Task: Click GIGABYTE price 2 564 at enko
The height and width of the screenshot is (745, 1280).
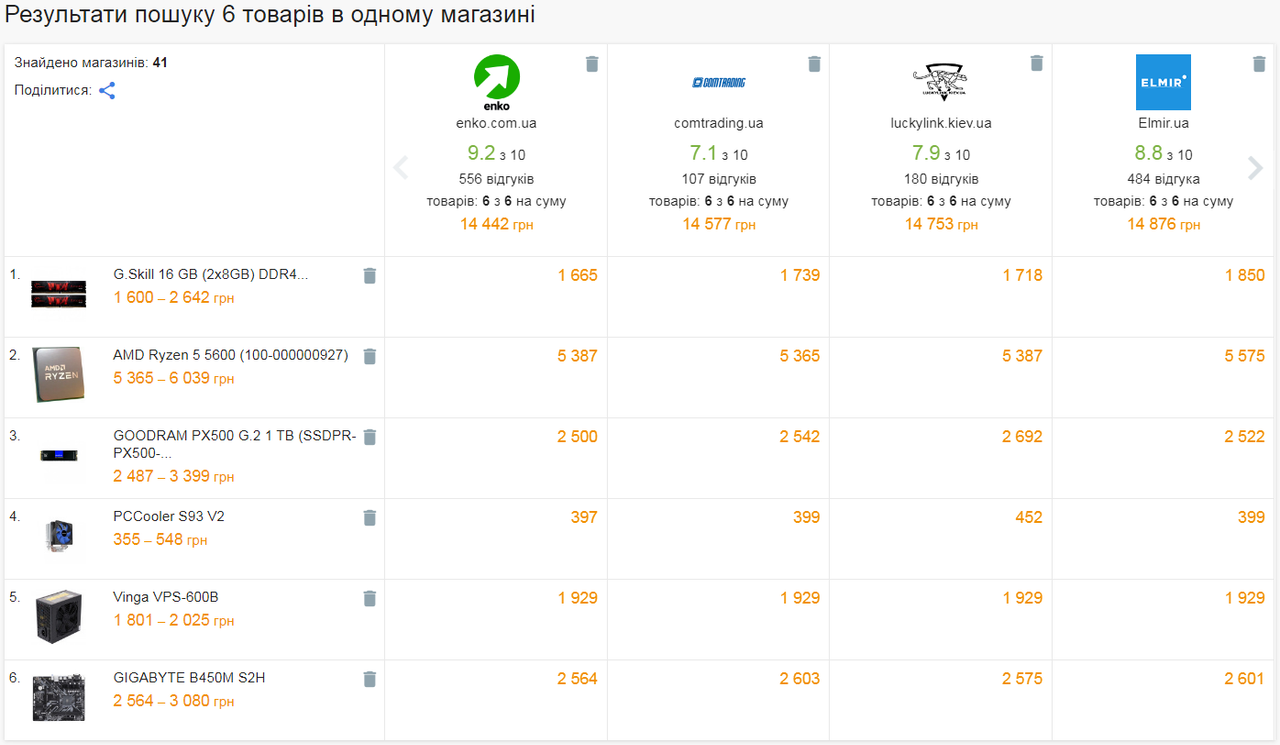Action: pyautogui.click(x=577, y=678)
